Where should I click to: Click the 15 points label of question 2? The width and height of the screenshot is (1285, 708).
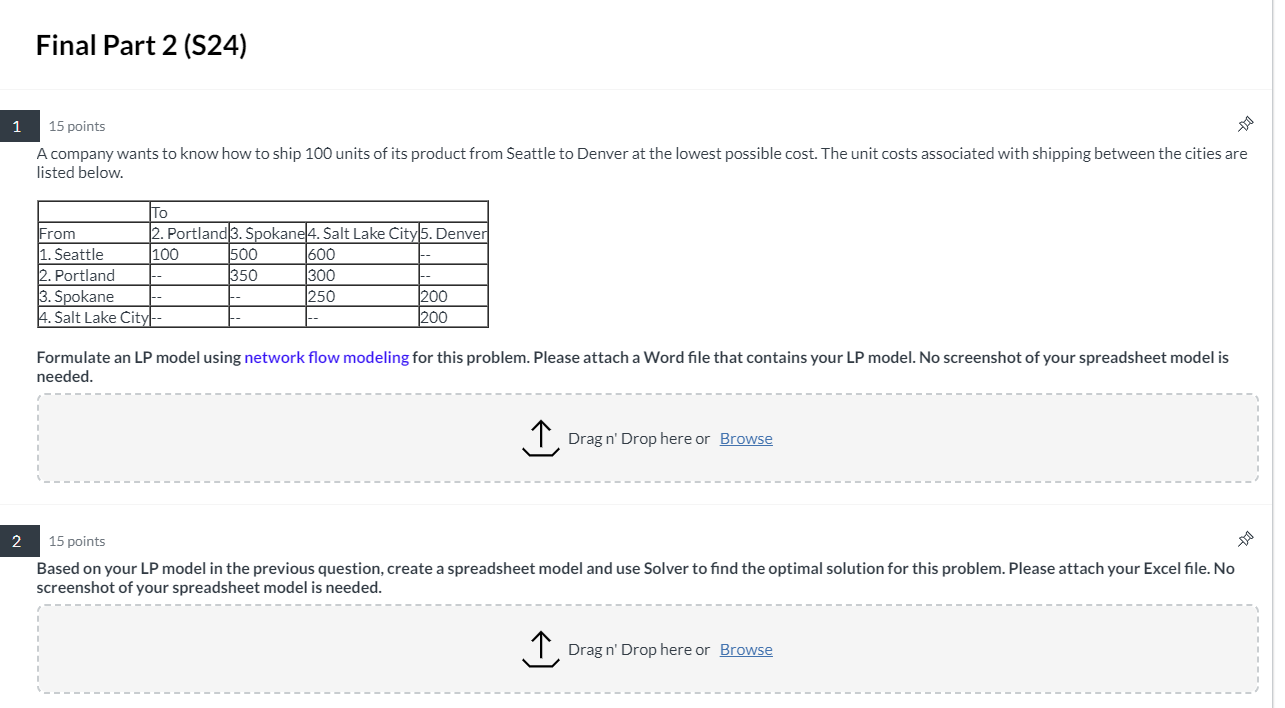pos(76,540)
